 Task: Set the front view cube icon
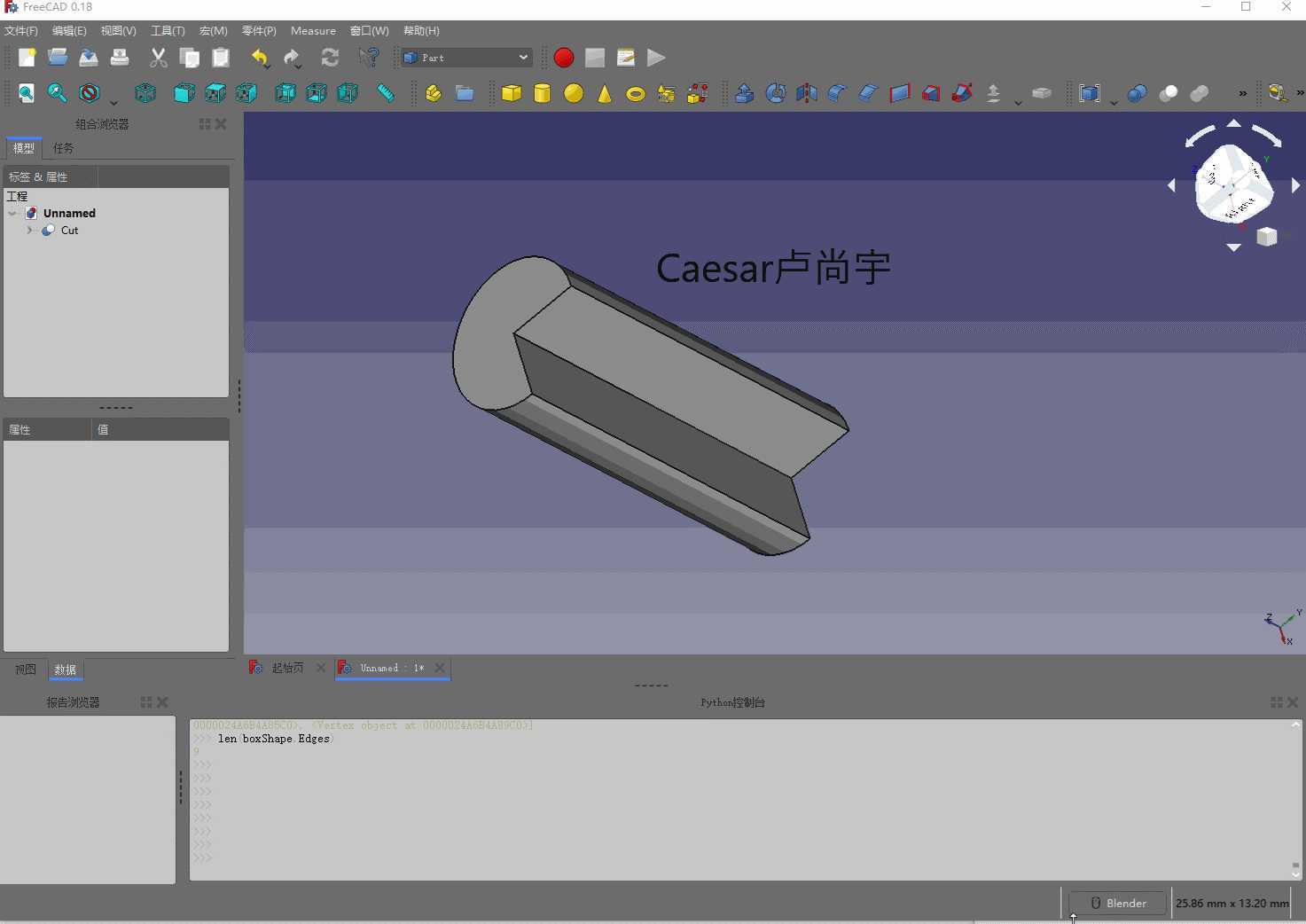point(184,93)
